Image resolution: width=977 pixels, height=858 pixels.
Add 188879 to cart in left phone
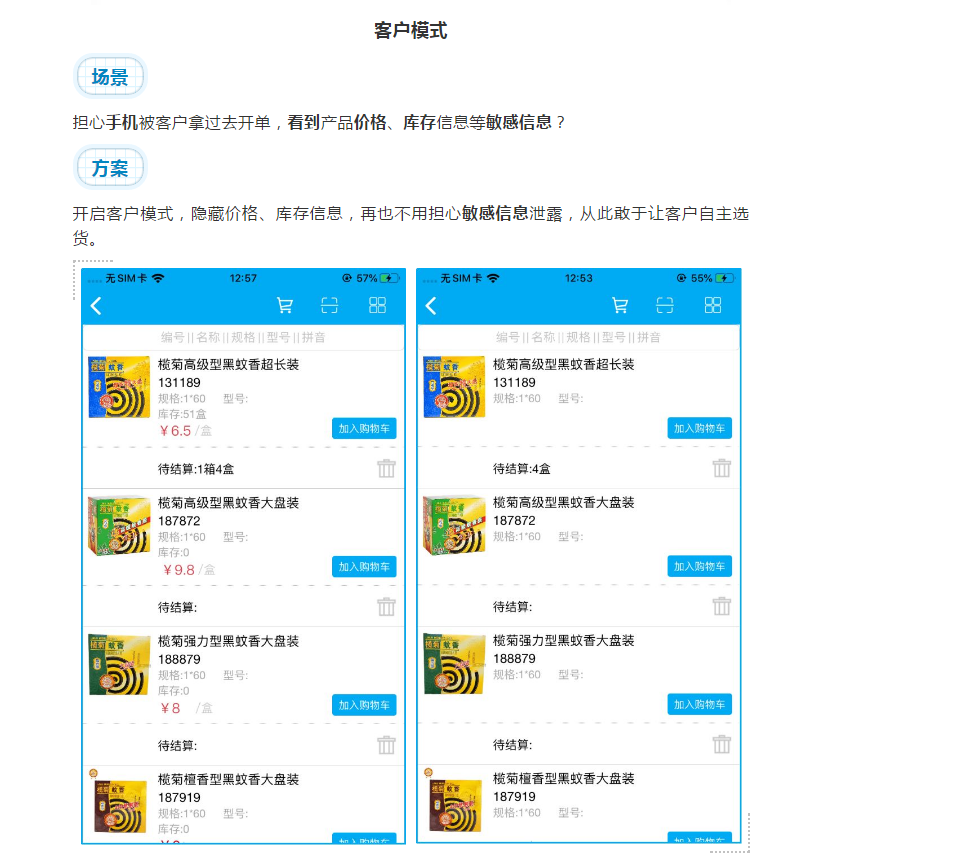364,705
